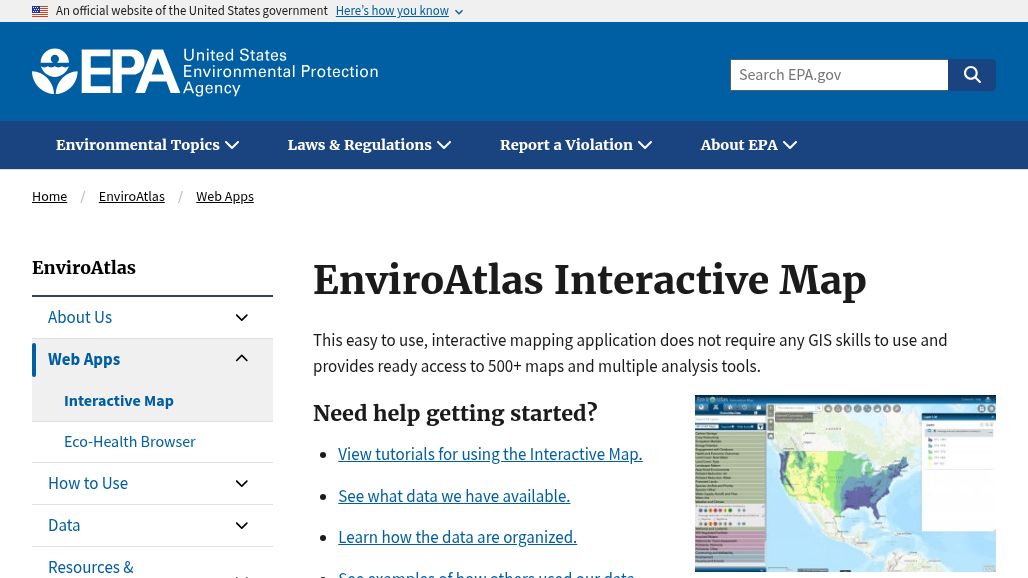Click "Learn how the data are organized" link
This screenshot has height=578, width=1028.
coord(457,537)
